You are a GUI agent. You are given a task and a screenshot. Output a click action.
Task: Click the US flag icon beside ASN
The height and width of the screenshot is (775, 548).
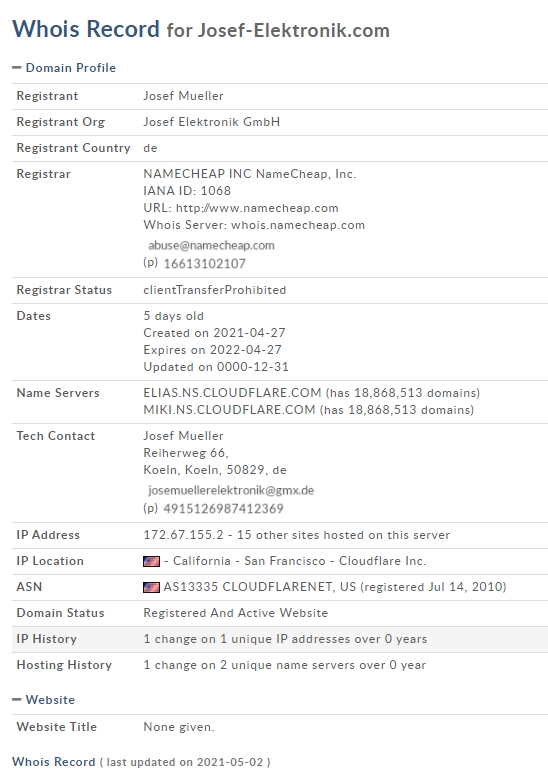point(151,587)
